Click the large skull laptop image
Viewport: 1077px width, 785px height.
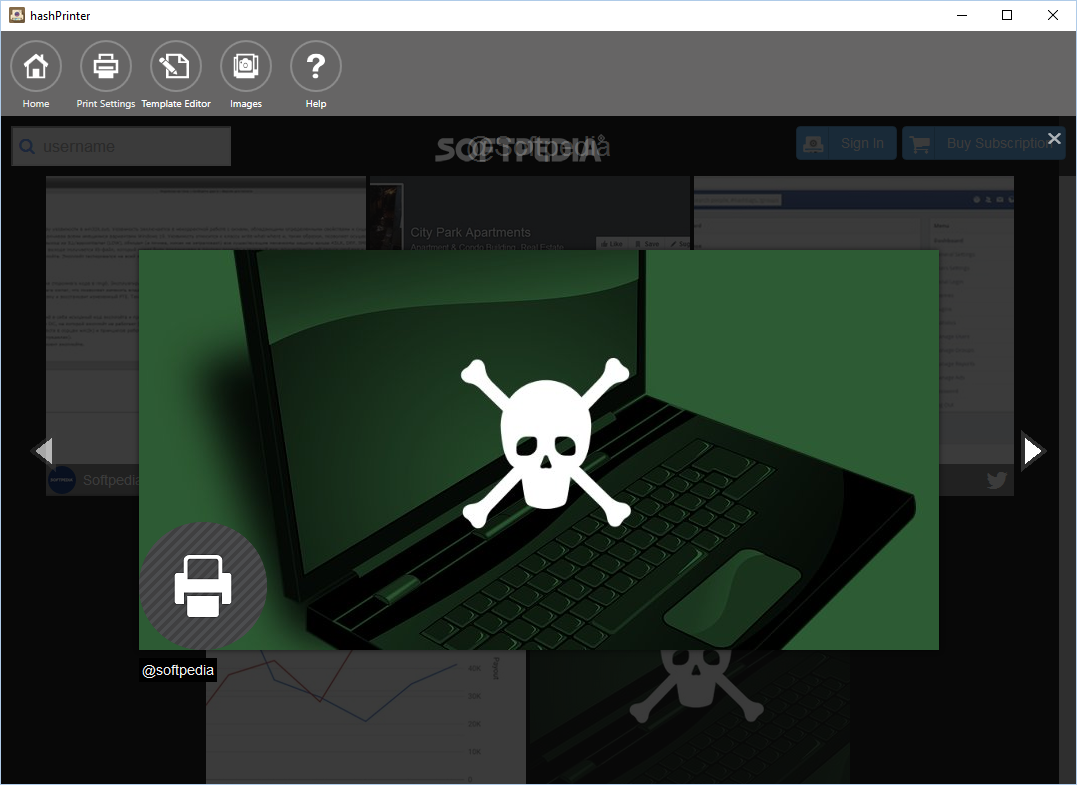click(538, 450)
